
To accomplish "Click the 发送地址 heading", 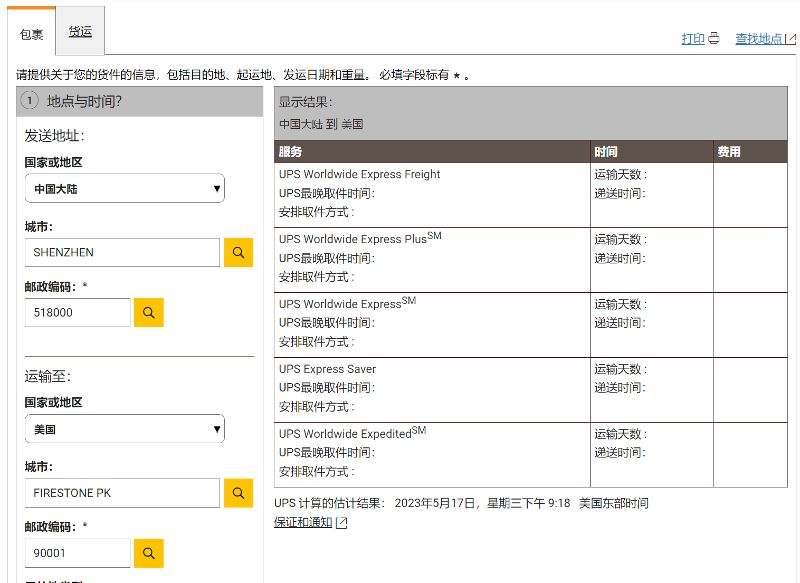I will point(54,136).
